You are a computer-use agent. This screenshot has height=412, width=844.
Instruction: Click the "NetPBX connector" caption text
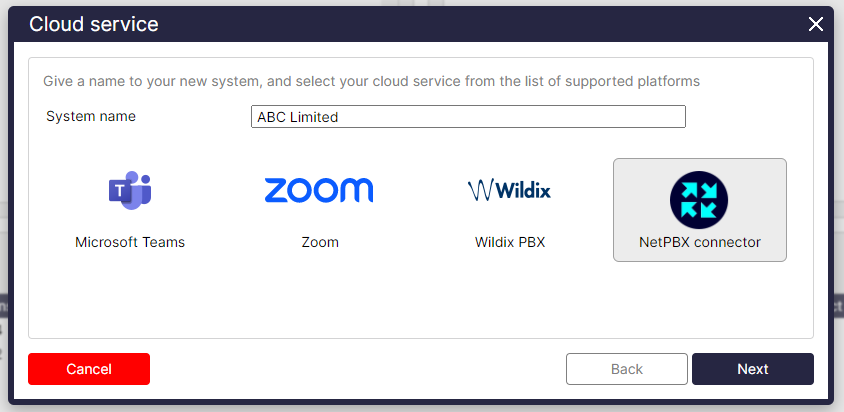pos(700,242)
